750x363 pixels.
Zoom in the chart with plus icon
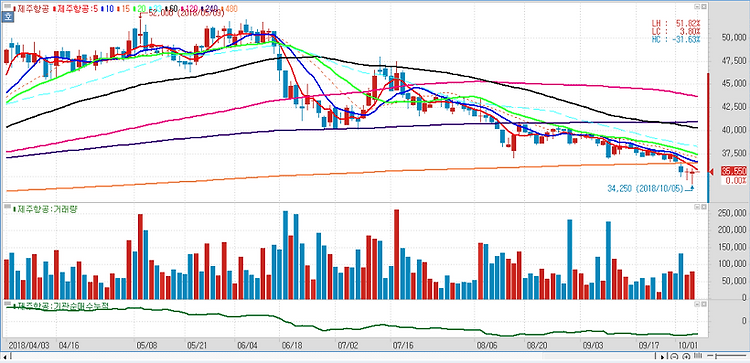tap(686, 357)
